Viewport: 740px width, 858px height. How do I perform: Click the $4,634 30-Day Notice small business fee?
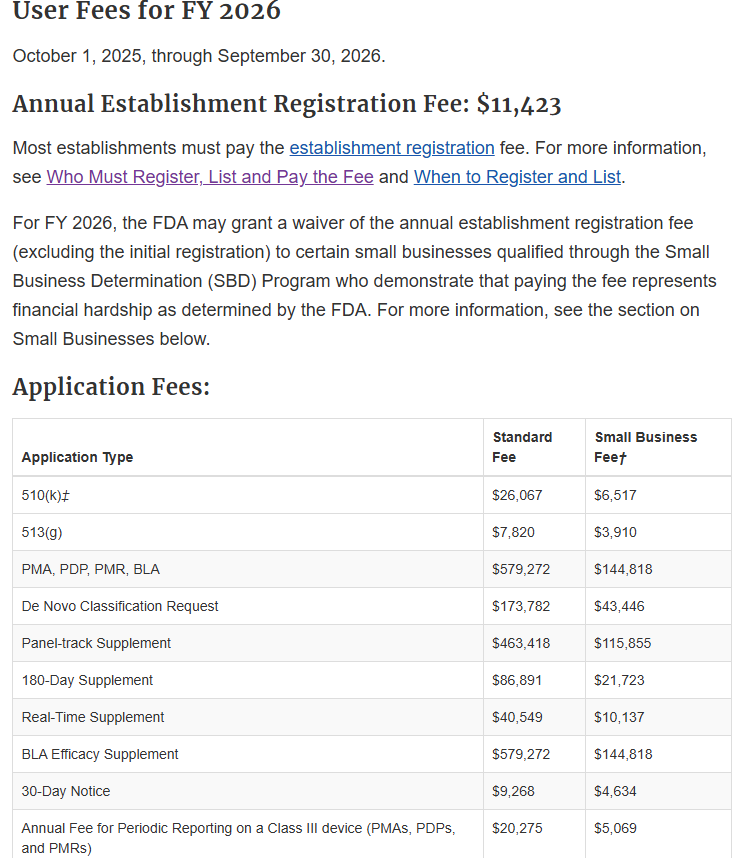point(615,791)
